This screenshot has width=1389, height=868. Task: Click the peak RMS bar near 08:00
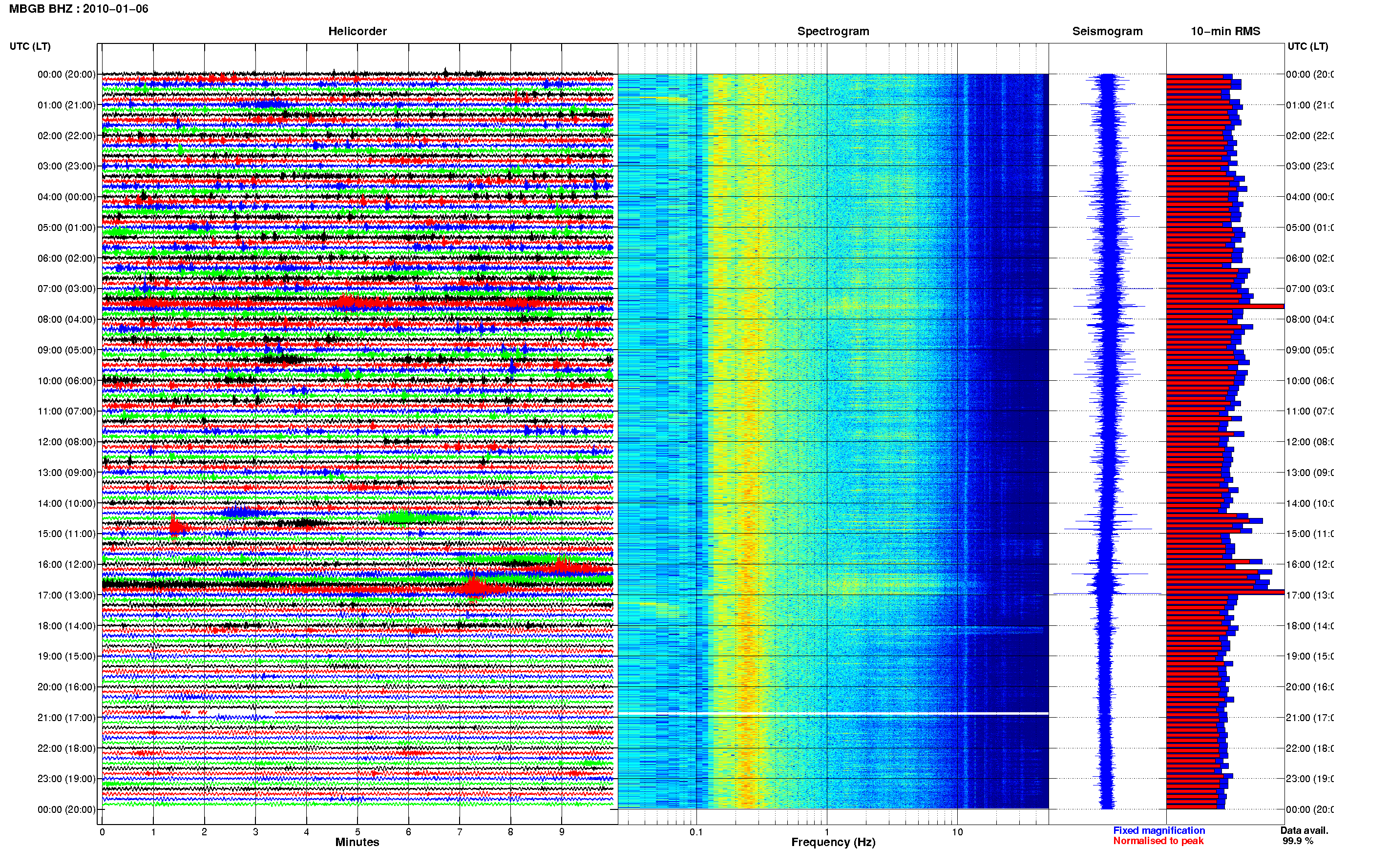click(x=1225, y=306)
